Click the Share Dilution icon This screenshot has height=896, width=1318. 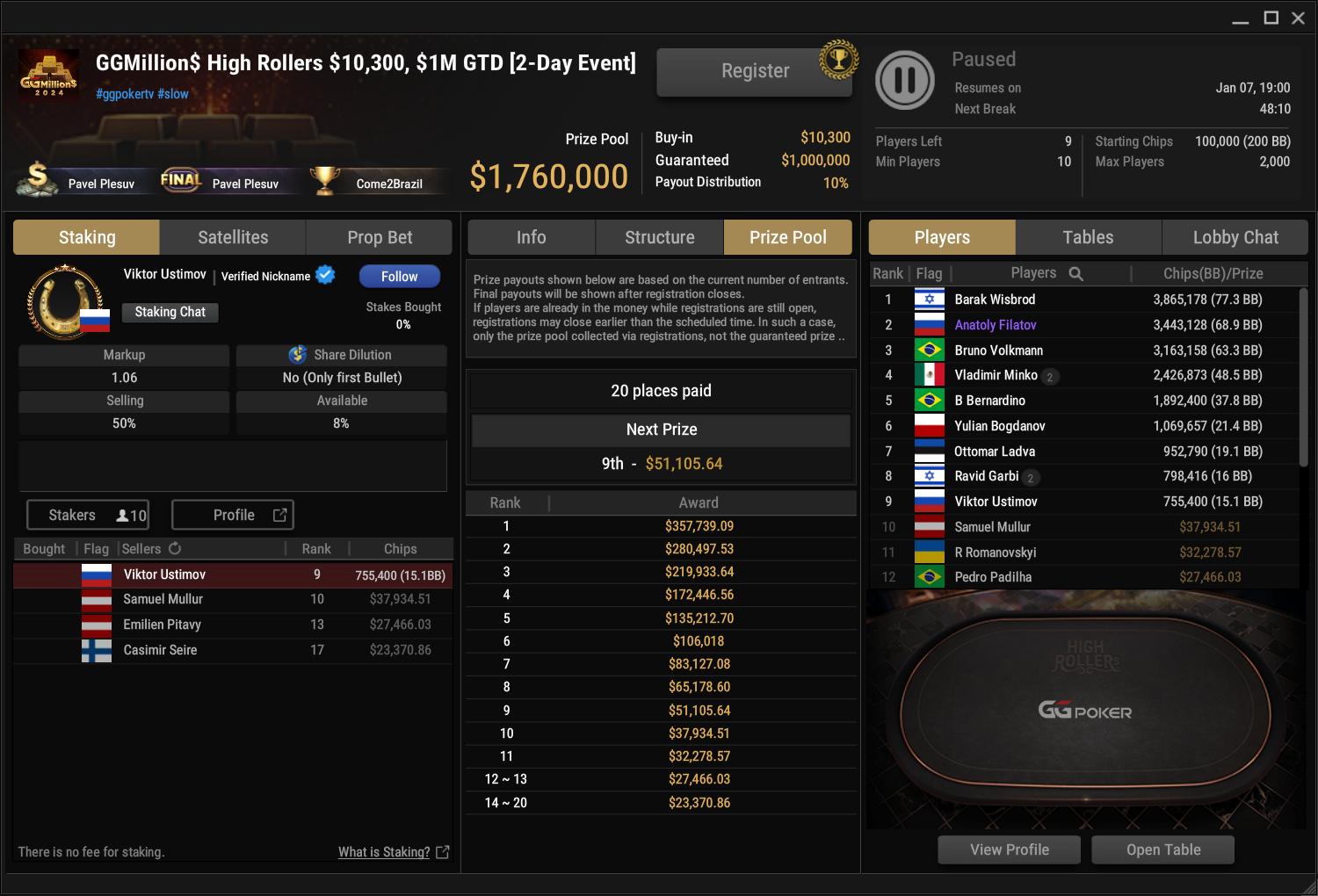pos(298,354)
